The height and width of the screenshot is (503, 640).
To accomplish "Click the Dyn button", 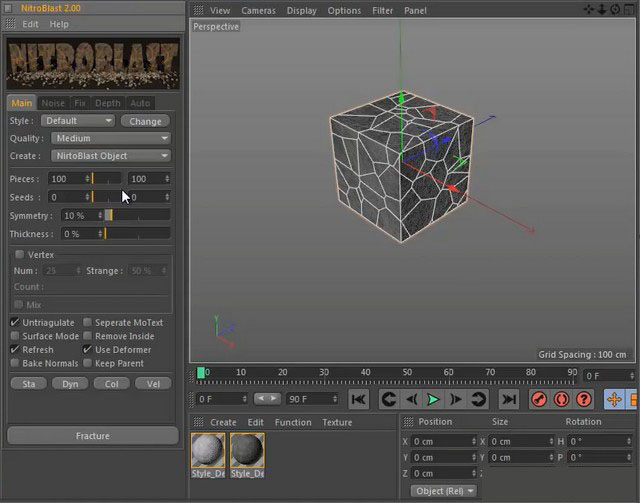I will 70,384.
